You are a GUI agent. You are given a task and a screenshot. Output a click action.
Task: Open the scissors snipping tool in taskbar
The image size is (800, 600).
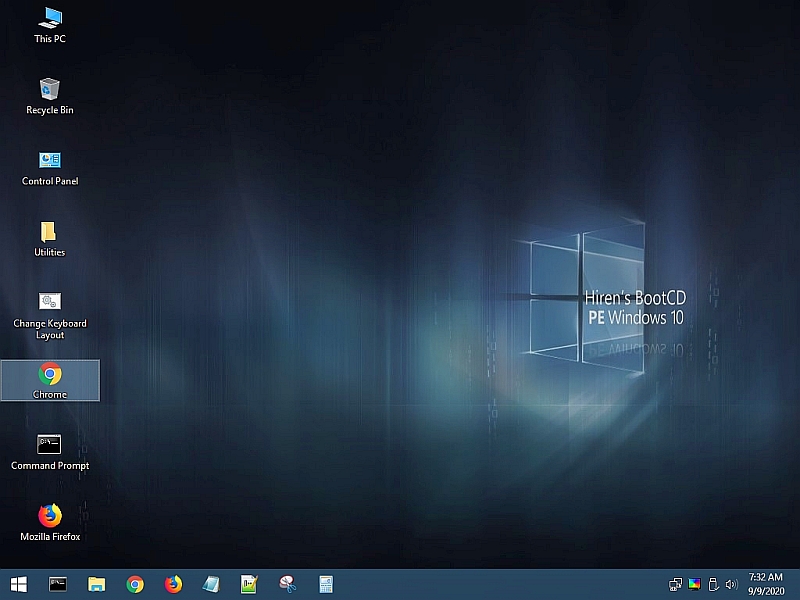click(x=288, y=584)
